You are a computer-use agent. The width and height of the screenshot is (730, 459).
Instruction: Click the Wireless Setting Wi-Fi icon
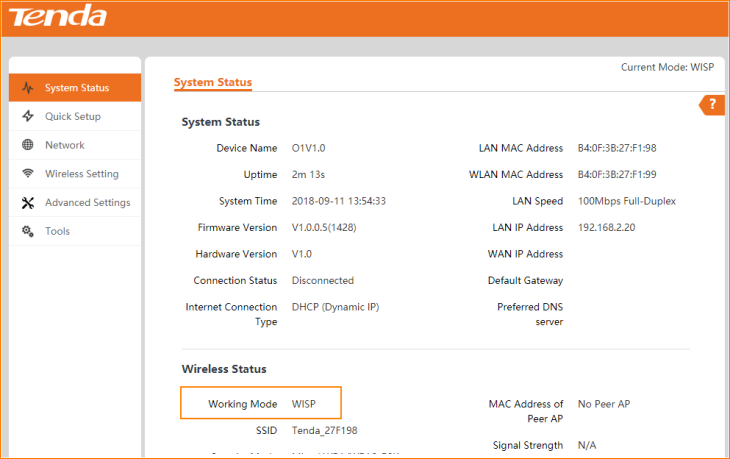tap(27, 174)
